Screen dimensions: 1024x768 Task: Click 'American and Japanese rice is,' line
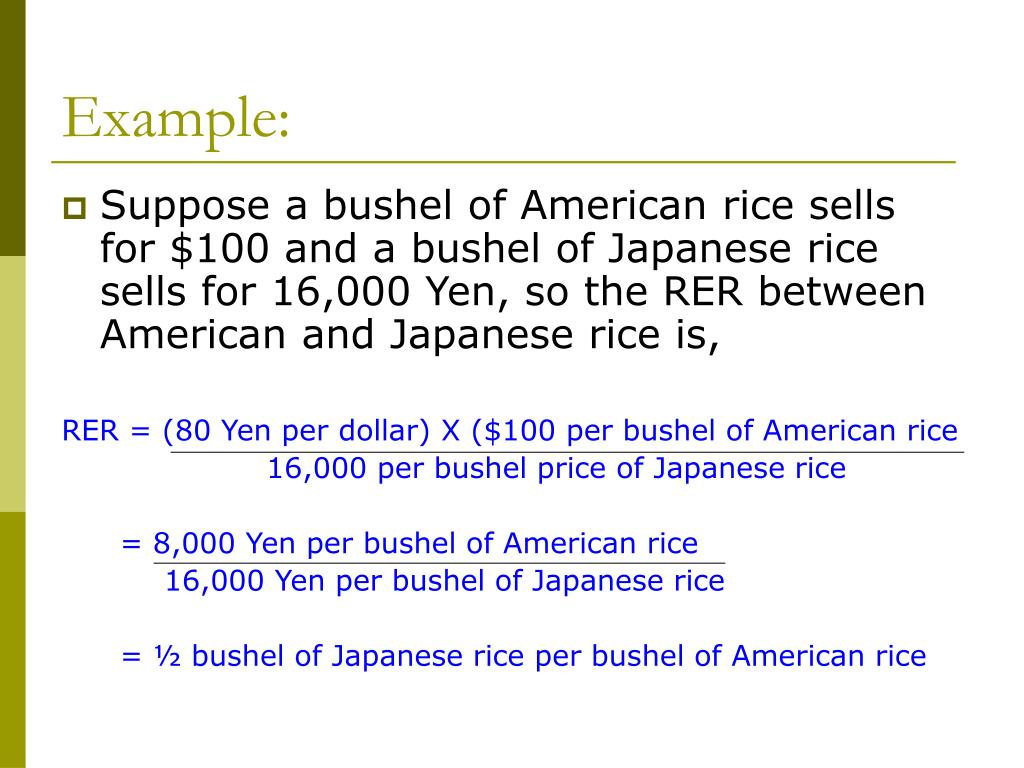(409, 335)
